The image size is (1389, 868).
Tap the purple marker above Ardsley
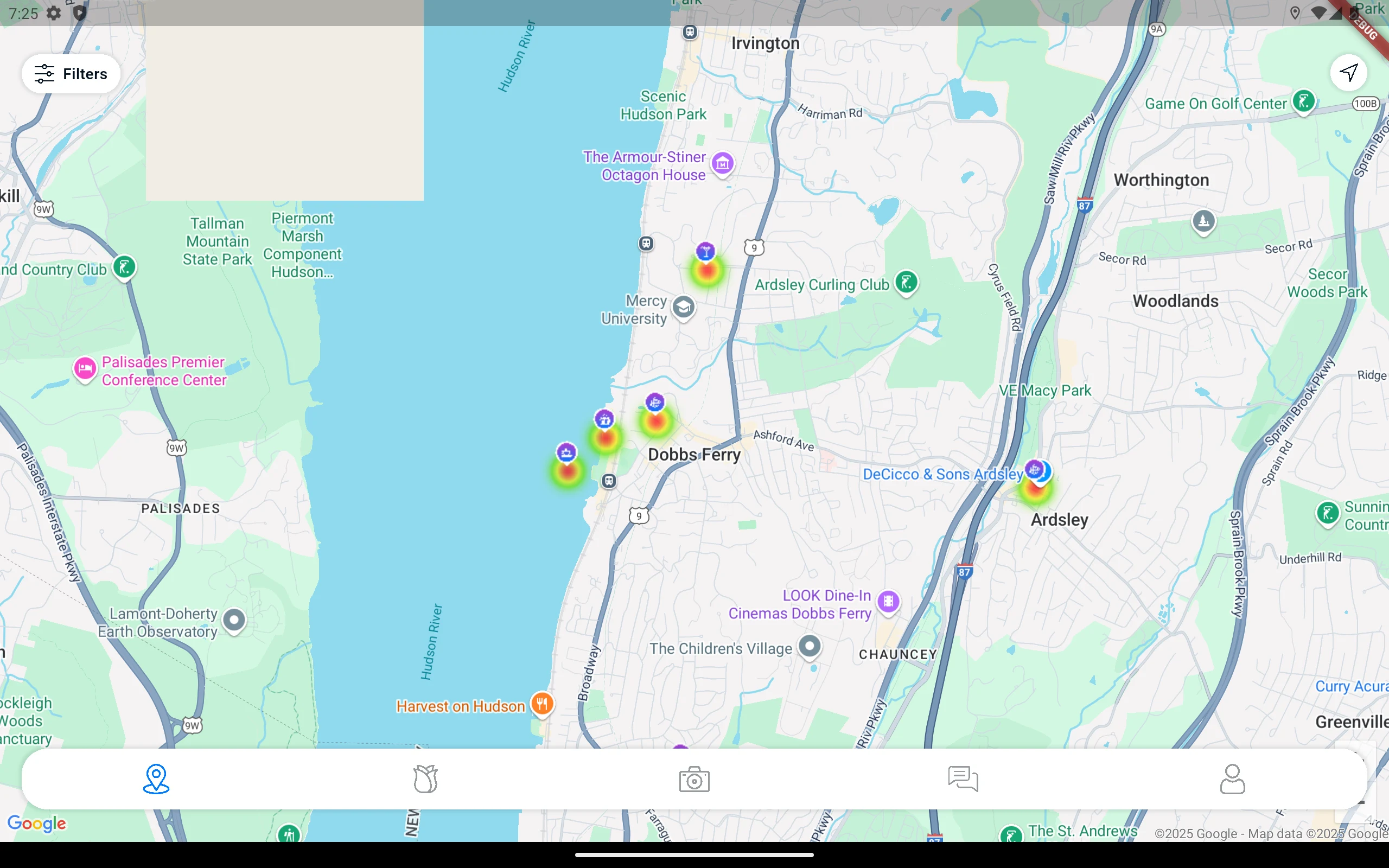1034,470
